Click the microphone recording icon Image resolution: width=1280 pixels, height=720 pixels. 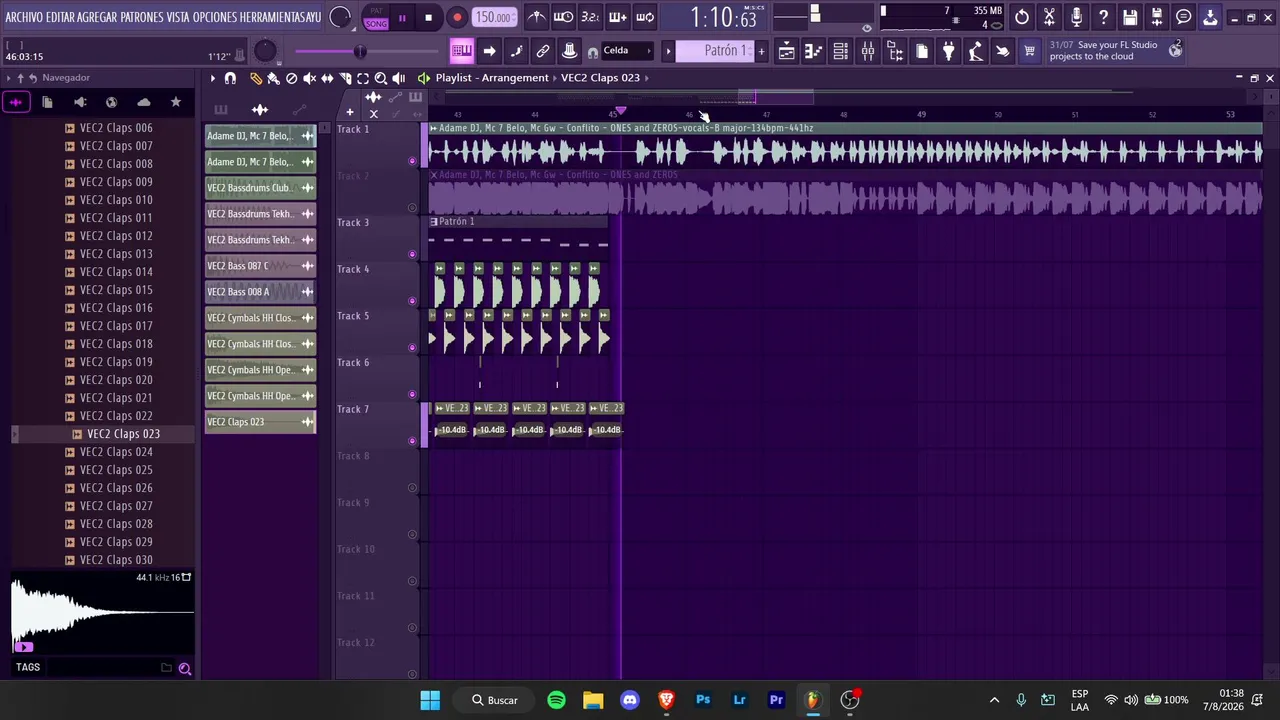(1076, 17)
